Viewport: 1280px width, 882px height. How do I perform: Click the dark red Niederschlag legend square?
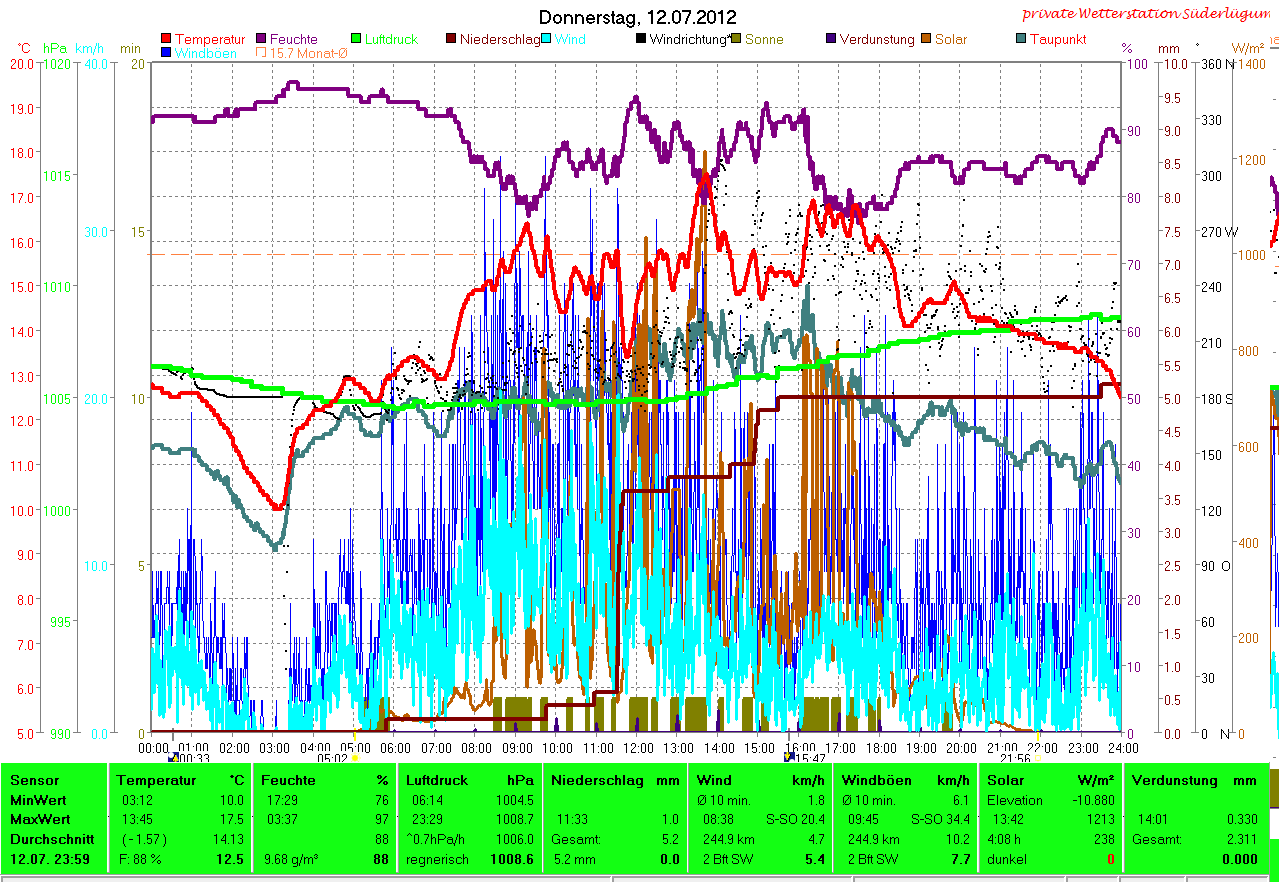point(452,40)
